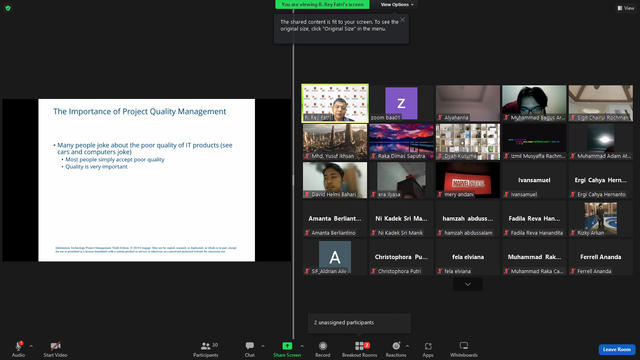Select Muhammad Bagus video tile
Screen dimensions: 640x360
[x=534, y=103]
